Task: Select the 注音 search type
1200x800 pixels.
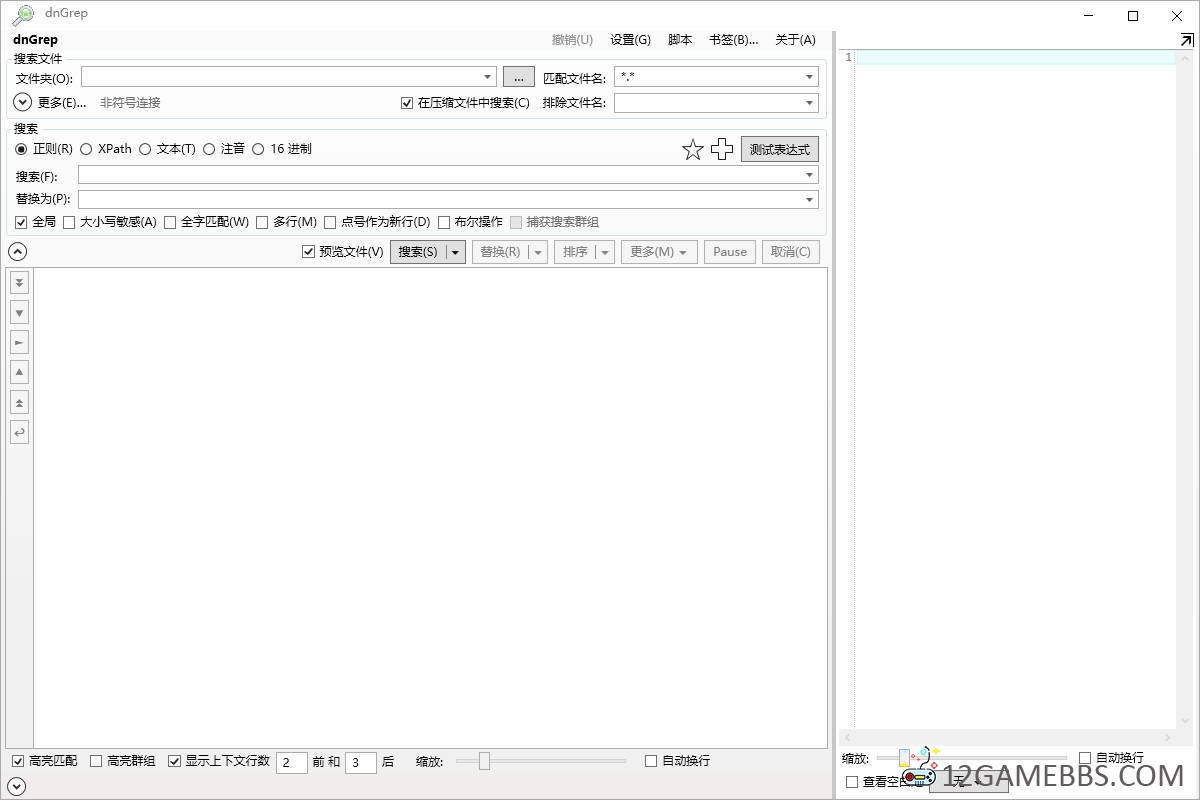Action: point(224,149)
